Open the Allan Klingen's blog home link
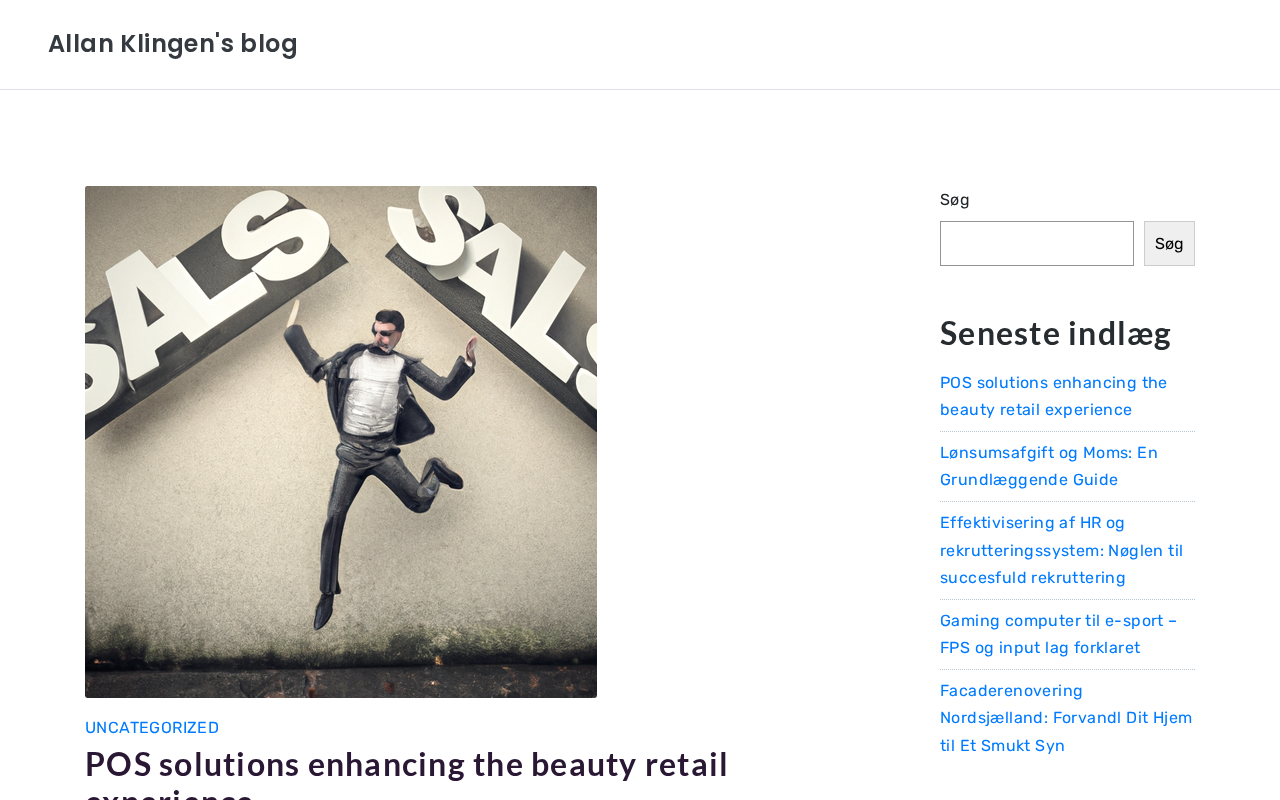The image size is (1280, 800). (x=173, y=44)
